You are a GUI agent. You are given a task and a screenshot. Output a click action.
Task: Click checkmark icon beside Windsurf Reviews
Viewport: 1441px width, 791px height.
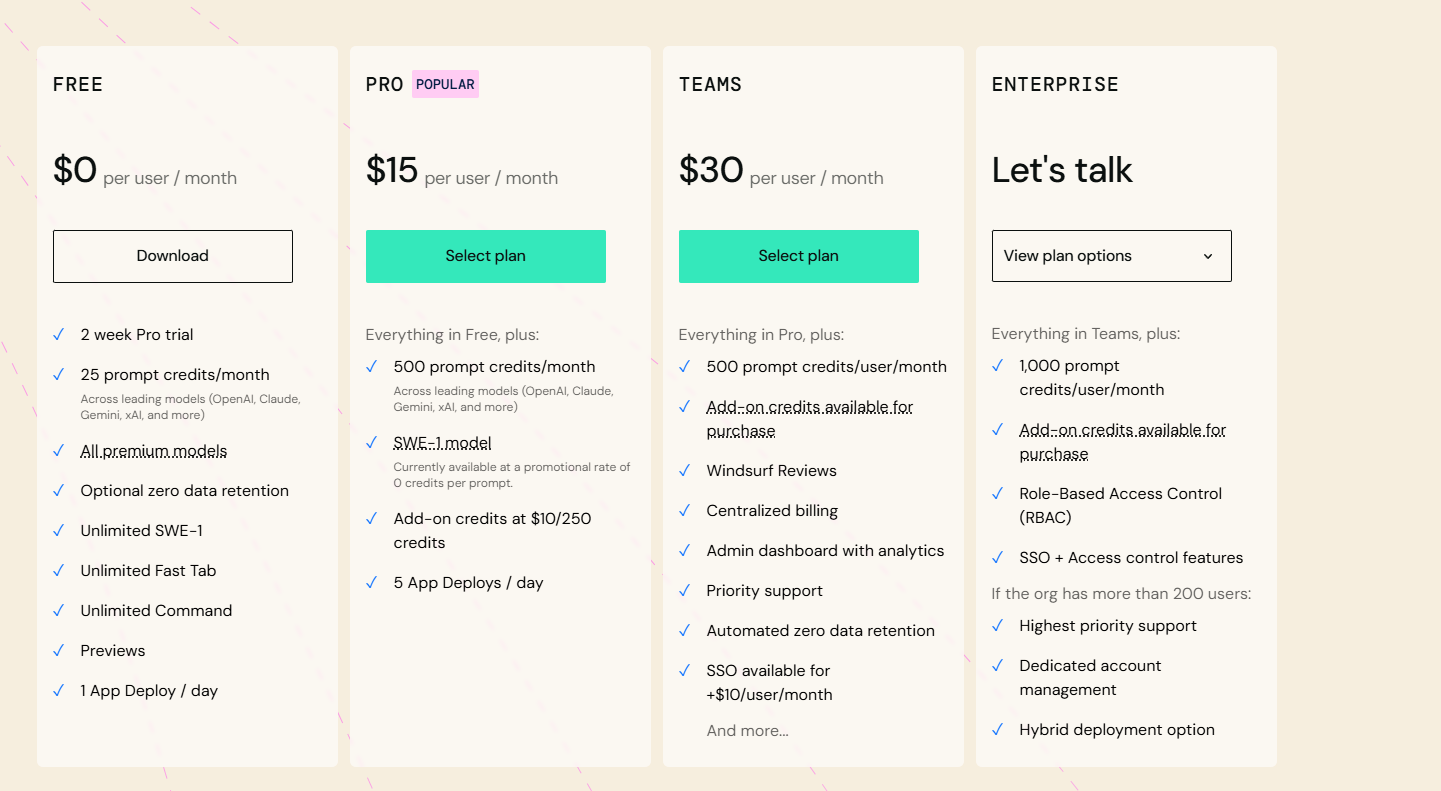(685, 470)
